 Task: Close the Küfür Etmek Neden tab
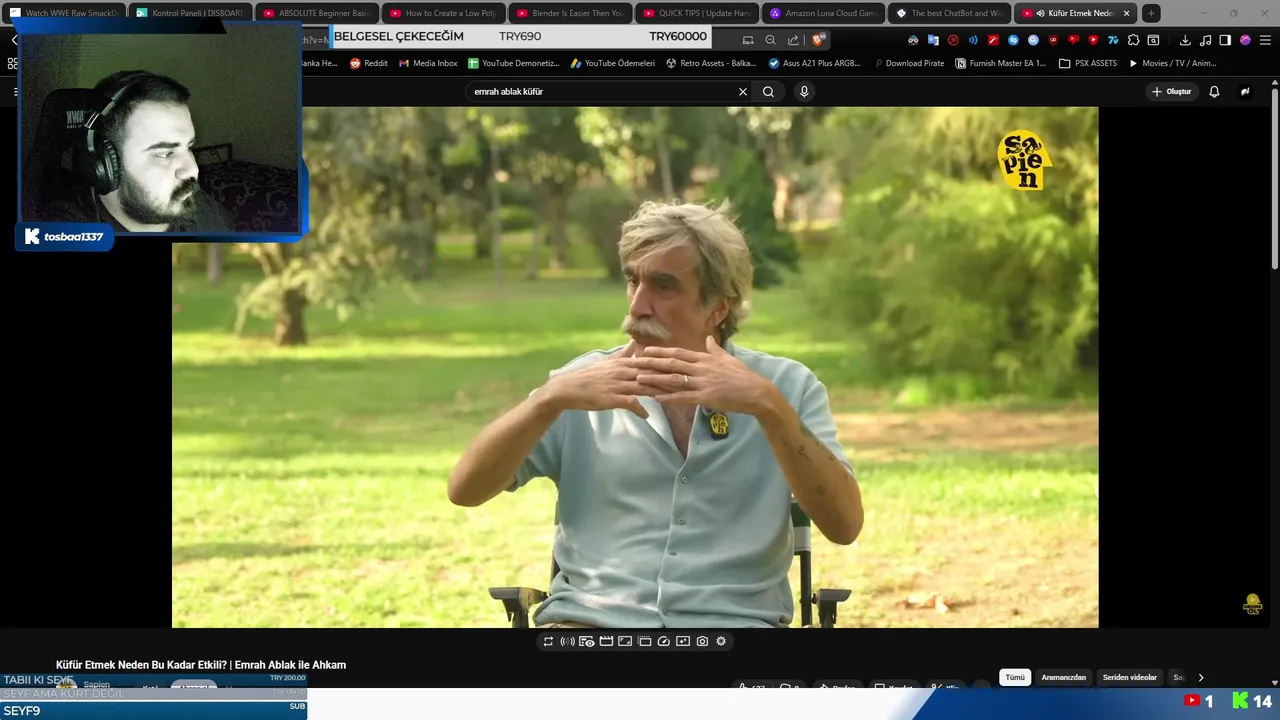click(1127, 13)
